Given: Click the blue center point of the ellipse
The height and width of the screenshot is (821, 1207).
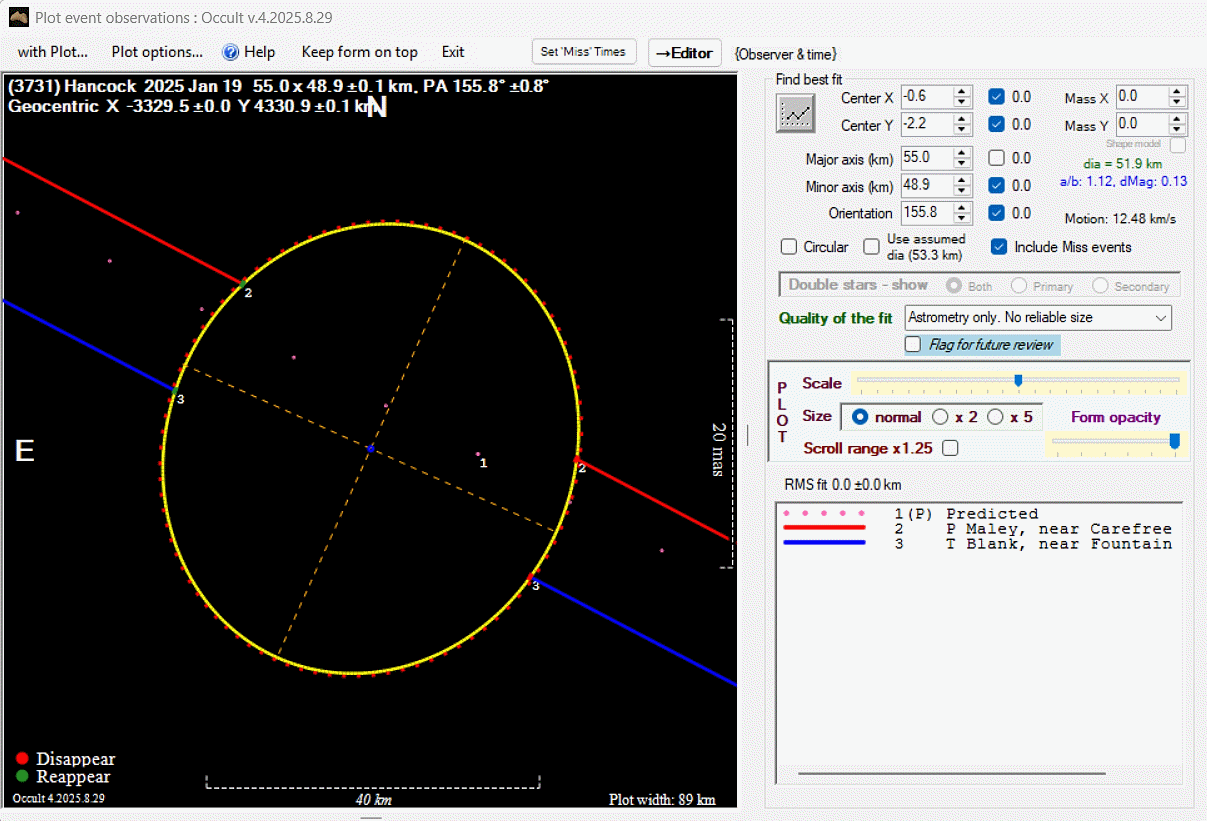Looking at the screenshot, I should coord(370,449).
